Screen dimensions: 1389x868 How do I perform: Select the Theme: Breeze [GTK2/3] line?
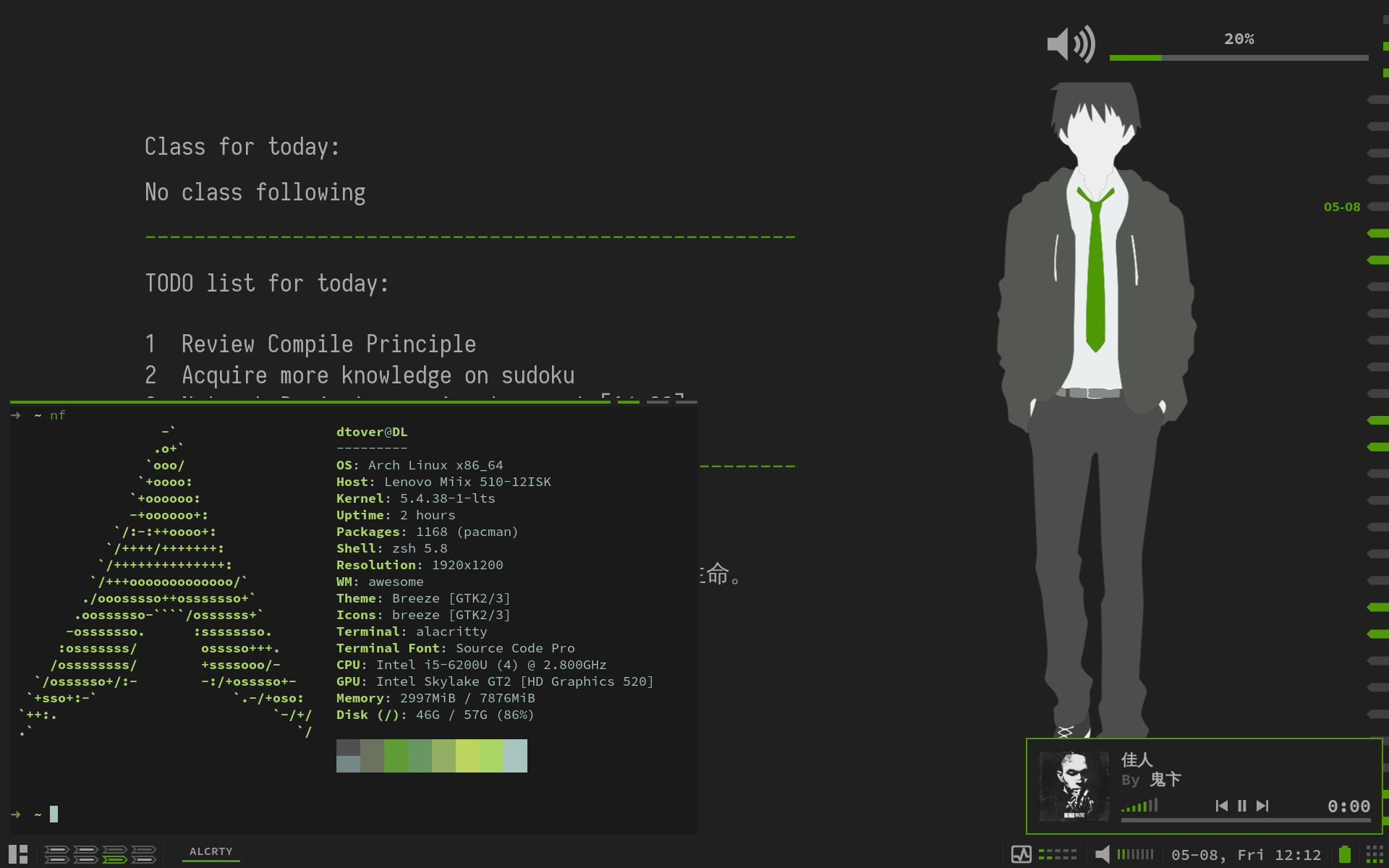[x=423, y=598]
